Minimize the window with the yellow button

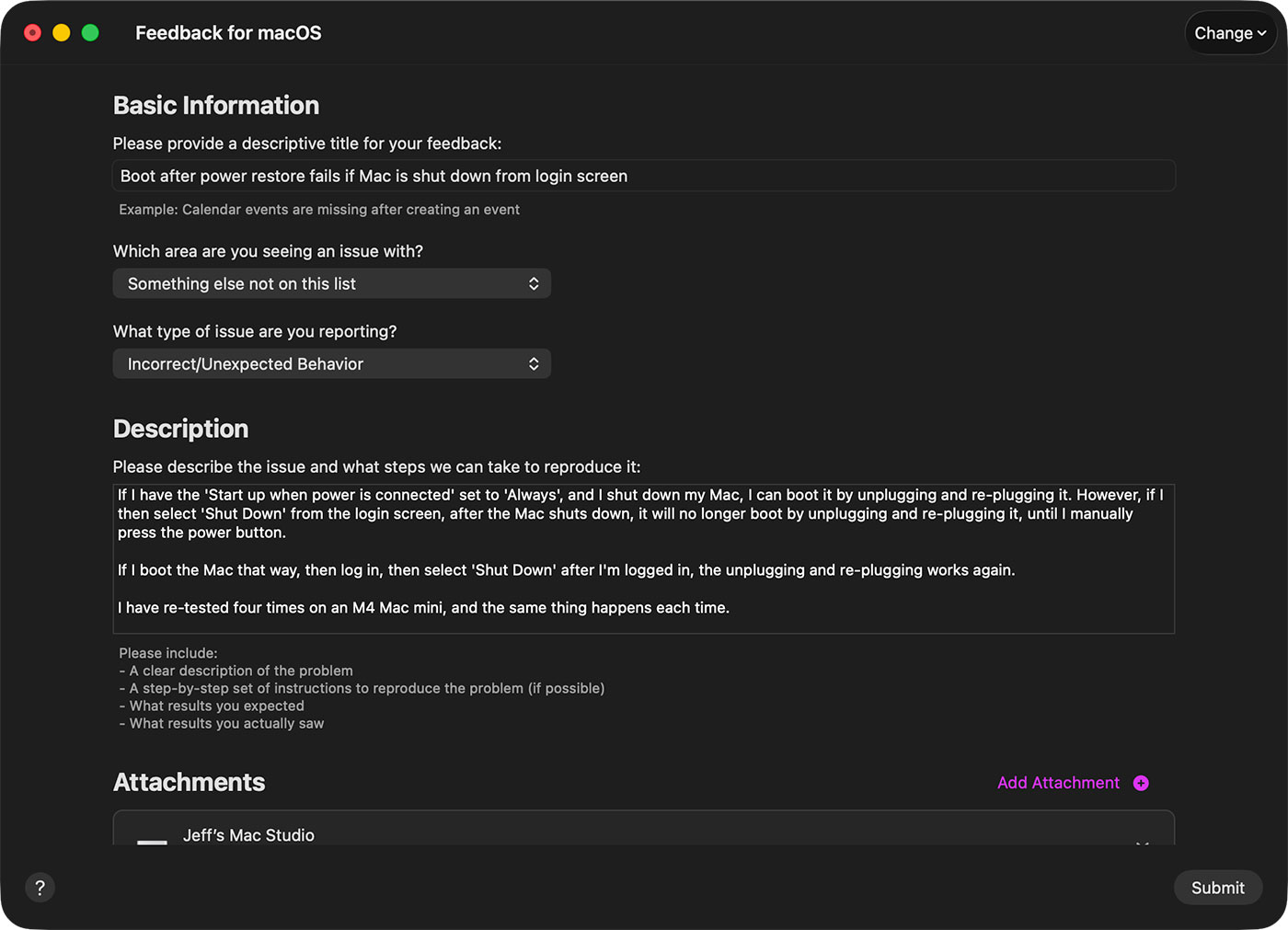point(62,33)
